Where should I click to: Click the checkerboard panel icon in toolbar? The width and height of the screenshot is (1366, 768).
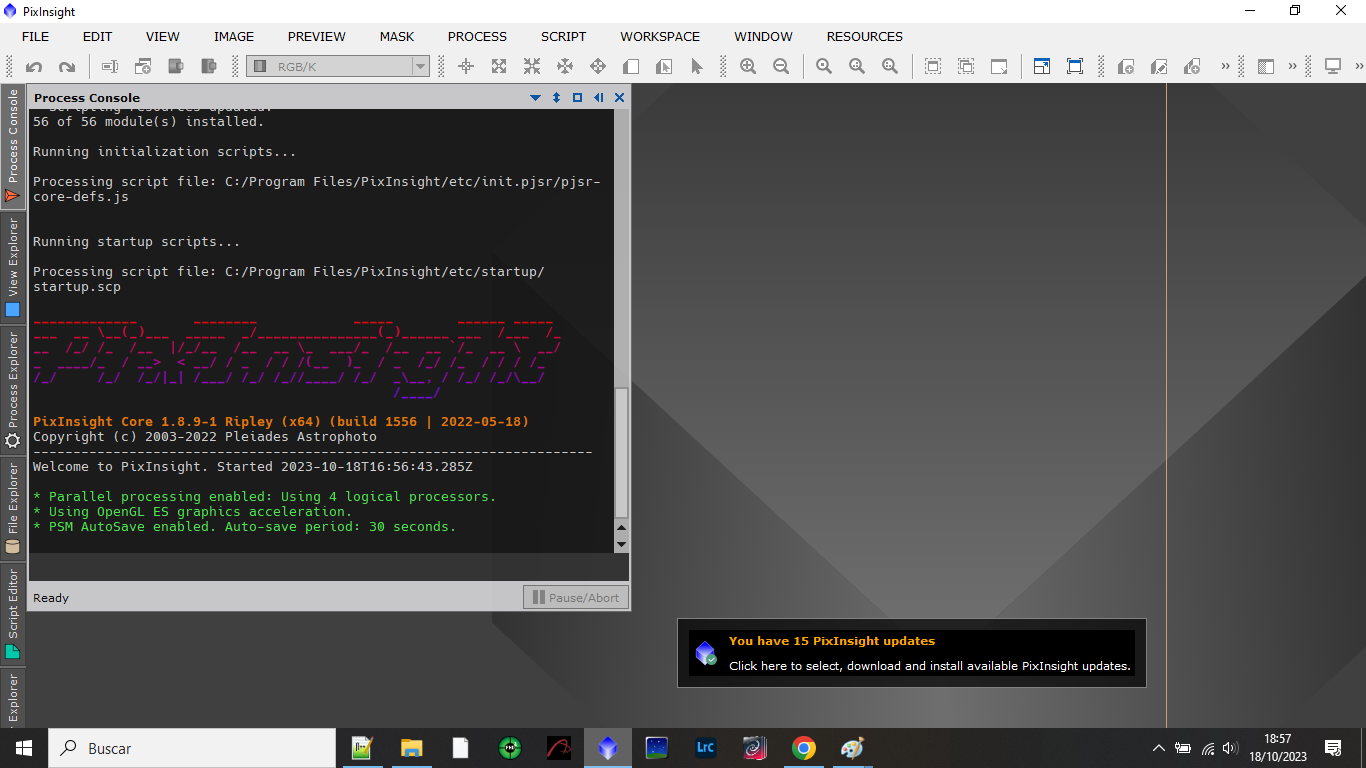tap(1266, 67)
